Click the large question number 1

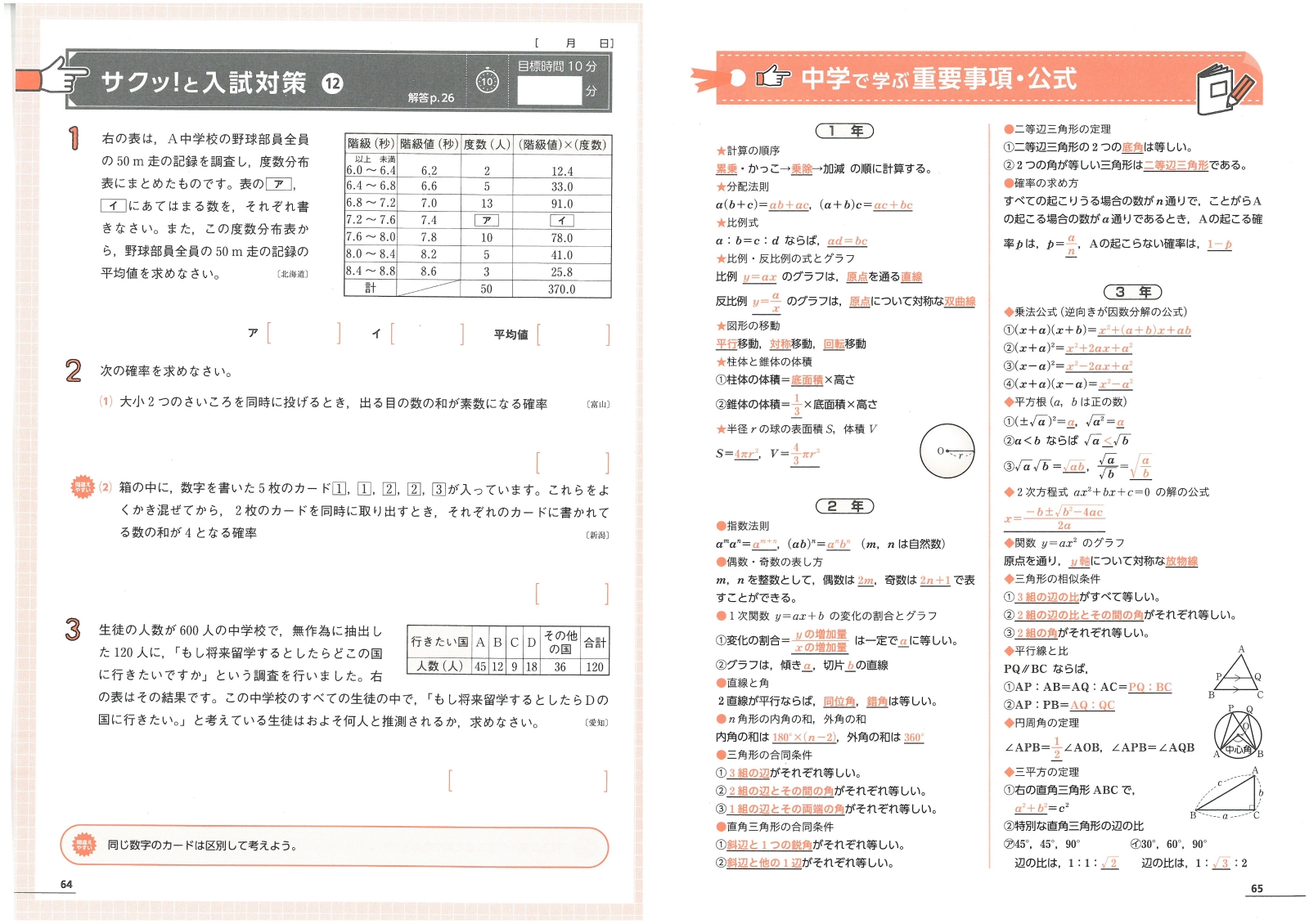click(x=74, y=138)
